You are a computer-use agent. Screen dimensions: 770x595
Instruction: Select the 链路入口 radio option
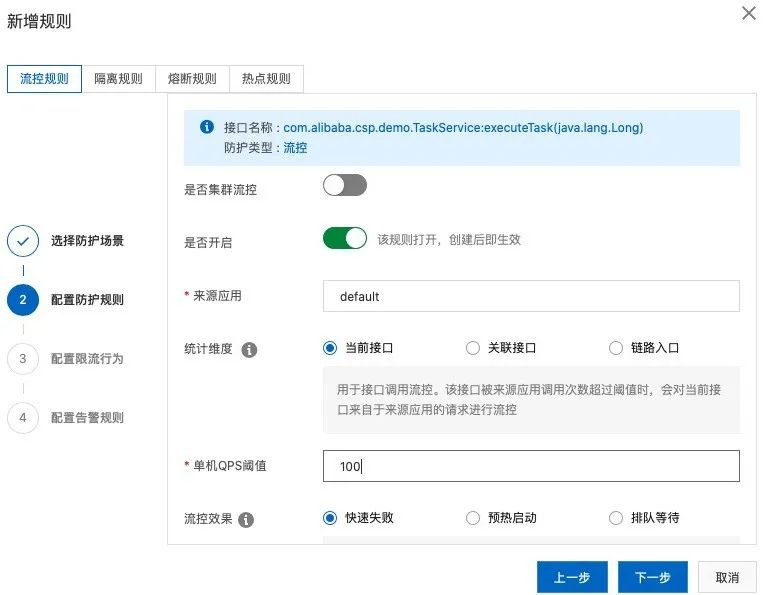[616, 348]
